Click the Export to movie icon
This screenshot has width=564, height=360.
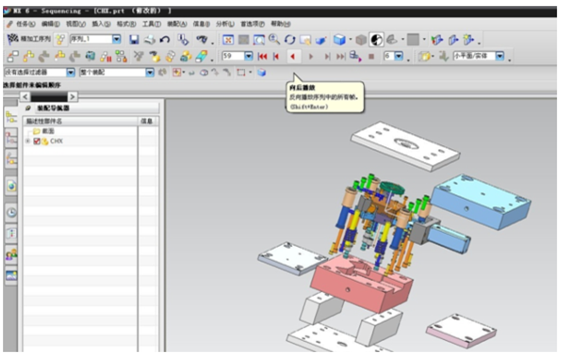pyautogui.click(x=355, y=56)
